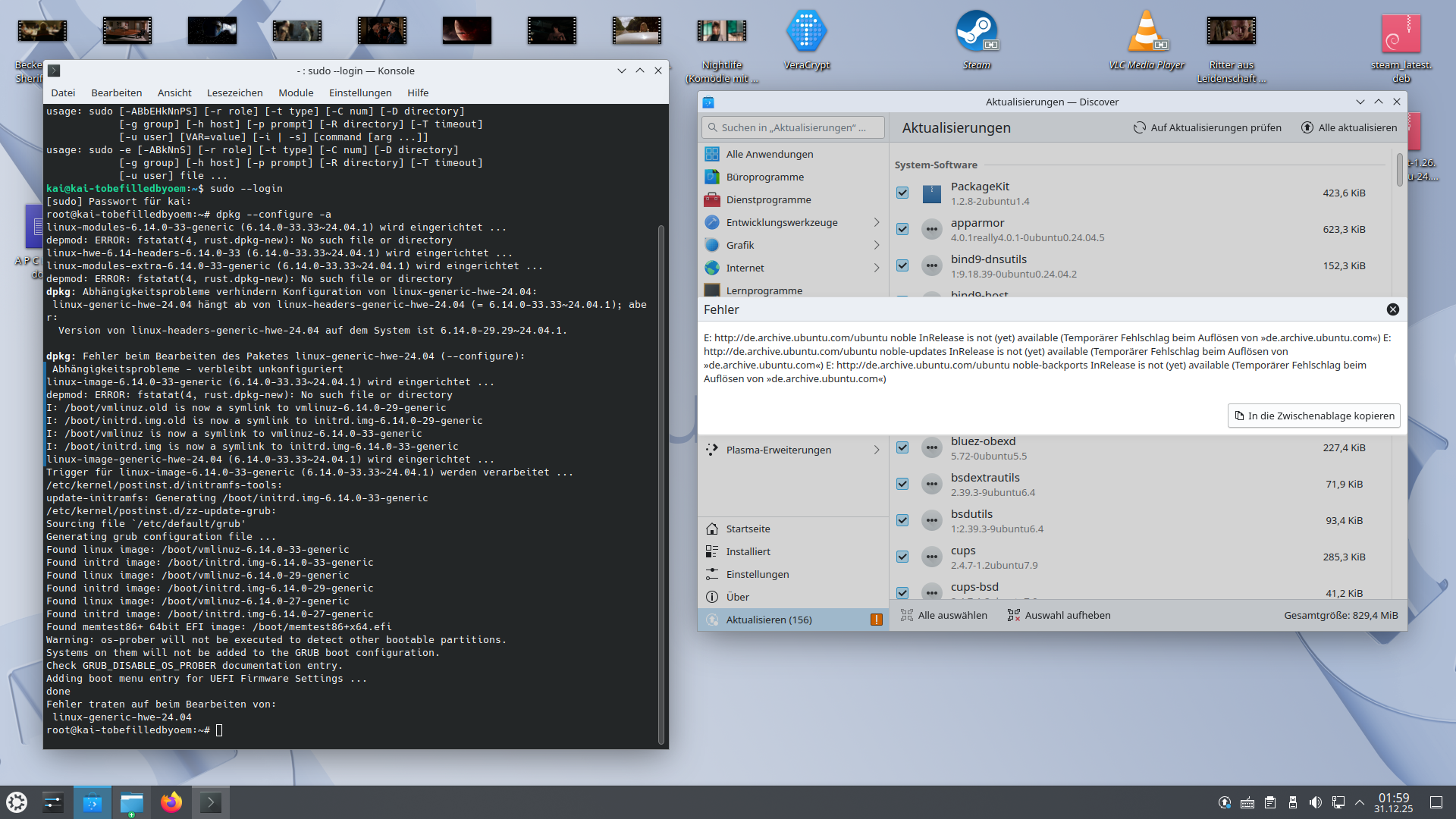The image size is (1456, 819).
Task: Click Alle aktualisieren button
Action: click(x=1349, y=127)
